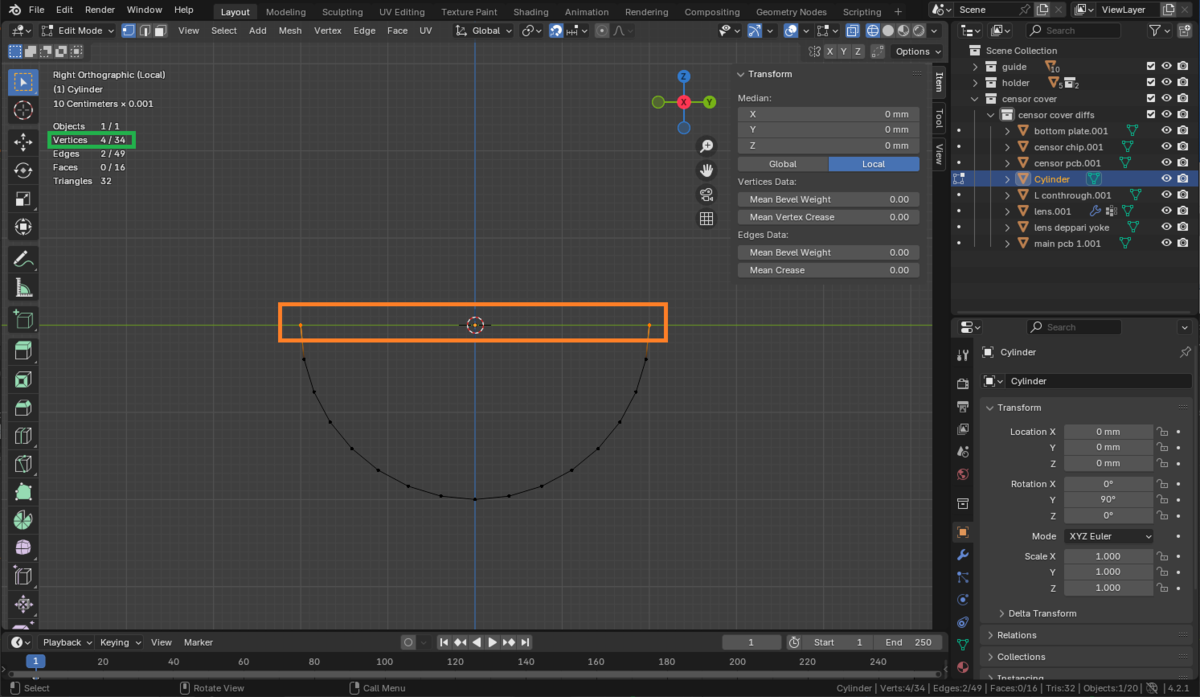Select the Smooth tool in toolbar
The width and height of the screenshot is (1200, 697).
click(x=24, y=548)
